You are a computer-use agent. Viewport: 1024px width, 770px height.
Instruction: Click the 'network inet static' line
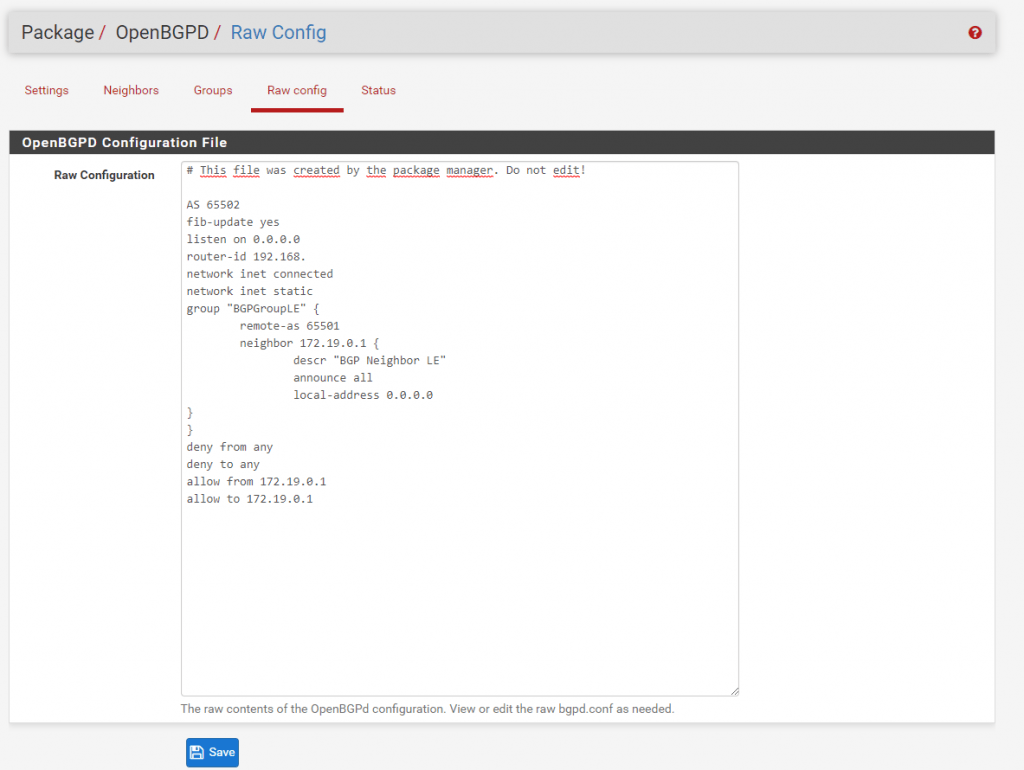coord(249,291)
